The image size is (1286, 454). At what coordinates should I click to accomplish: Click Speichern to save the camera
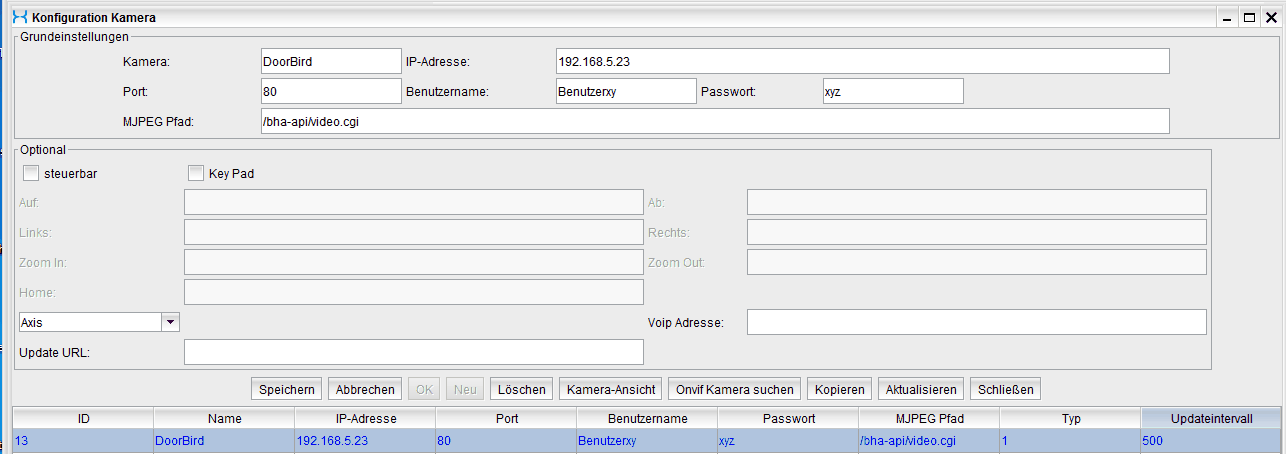[286, 389]
